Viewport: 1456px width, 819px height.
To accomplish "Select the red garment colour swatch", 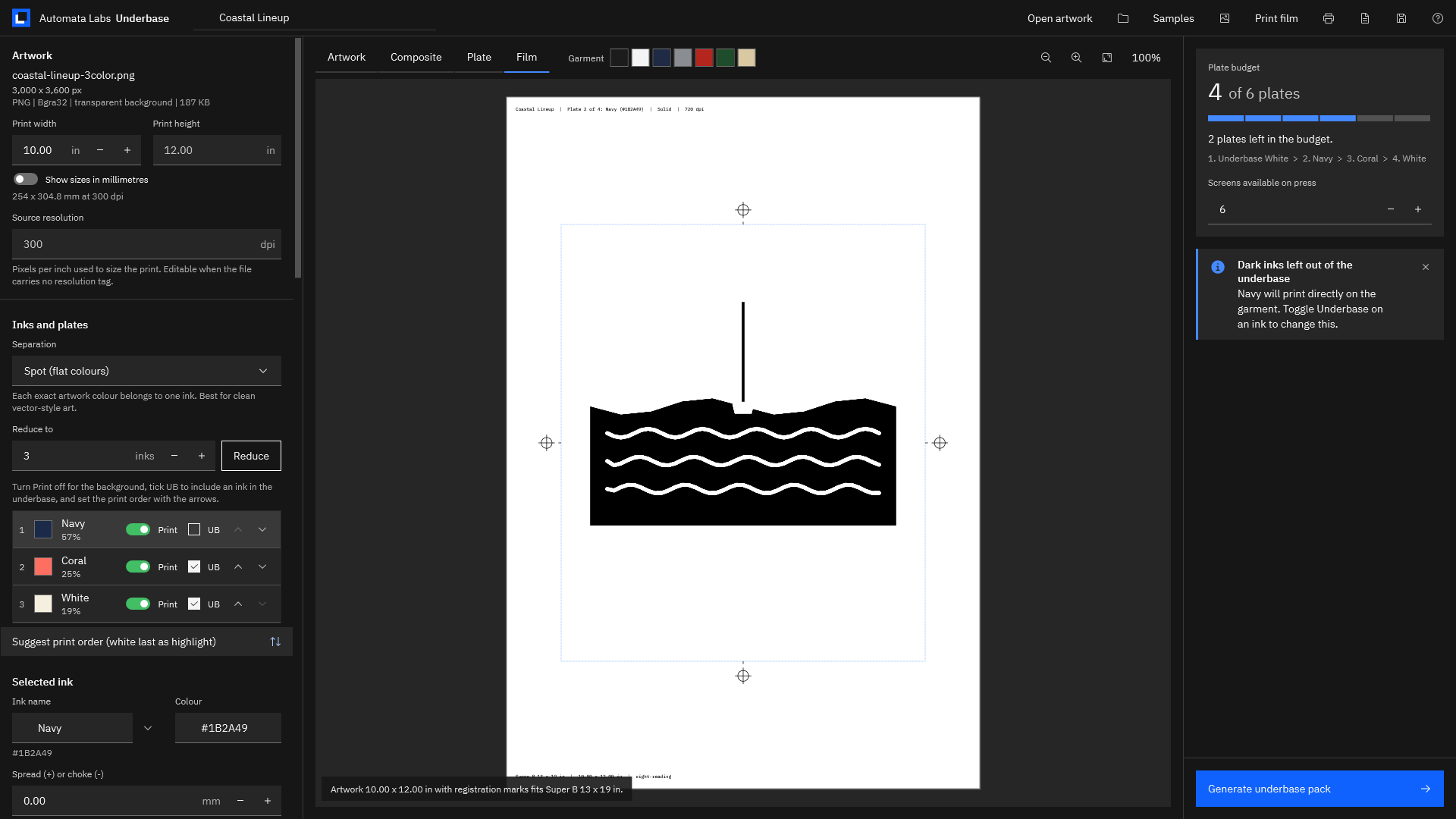I will [704, 58].
